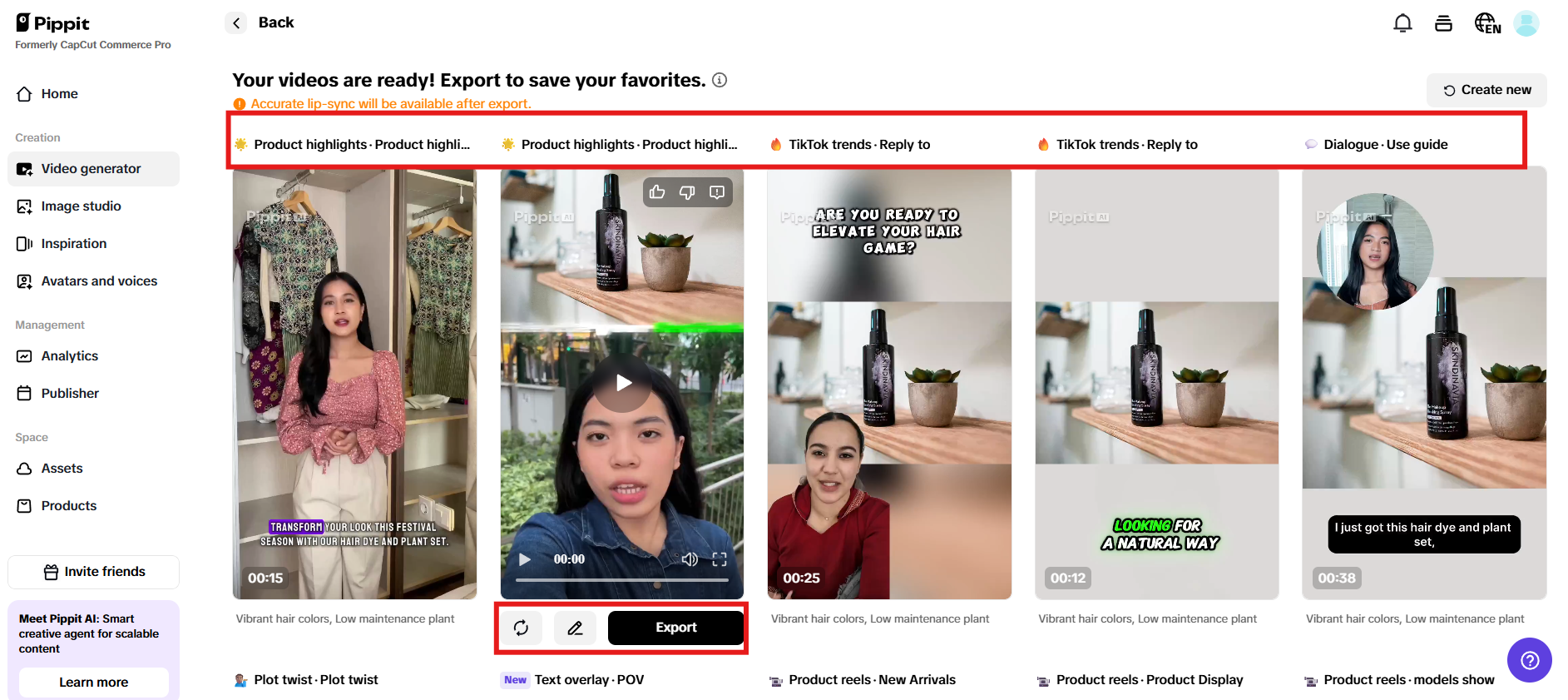Go to Home in sidebar
Viewport: 1568px width, 700px height.
coord(93,94)
